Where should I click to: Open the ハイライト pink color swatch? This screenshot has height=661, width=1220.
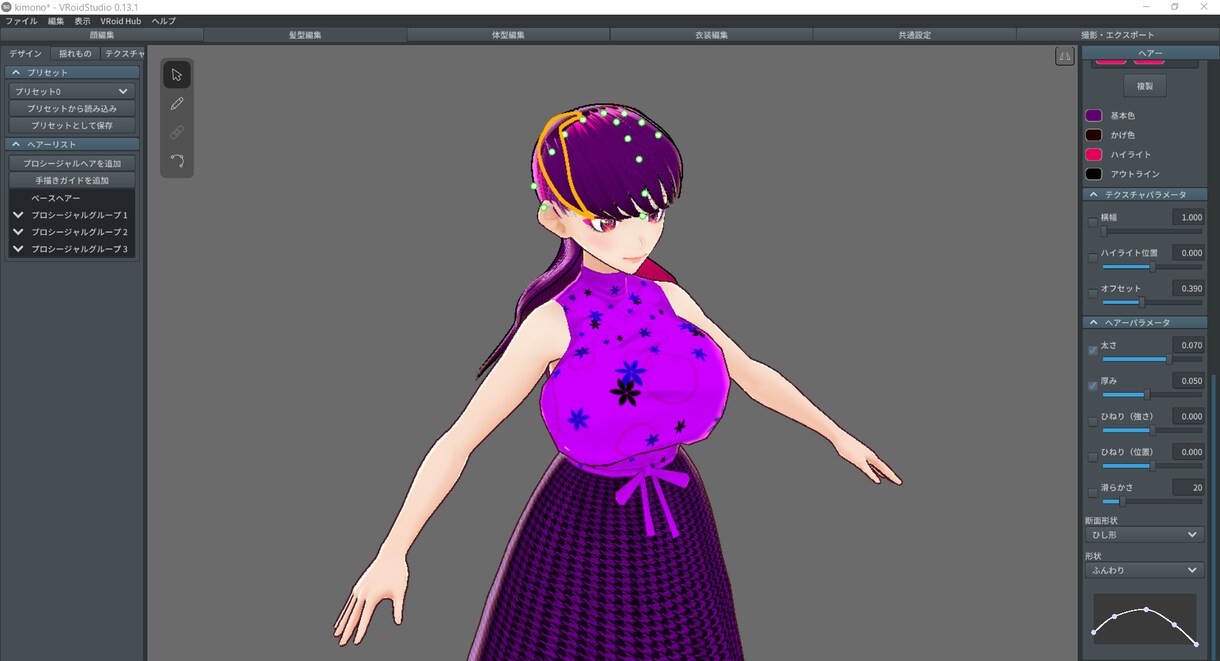[x=1094, y=154]
